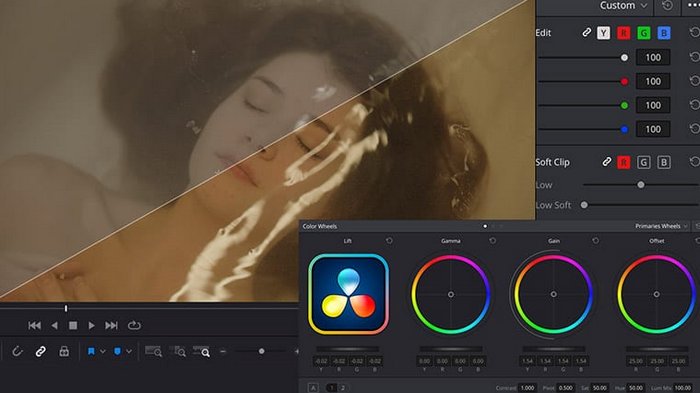700x393 pixels.
Task: Click the Gain color wheel center
Action: coord(554,294)
